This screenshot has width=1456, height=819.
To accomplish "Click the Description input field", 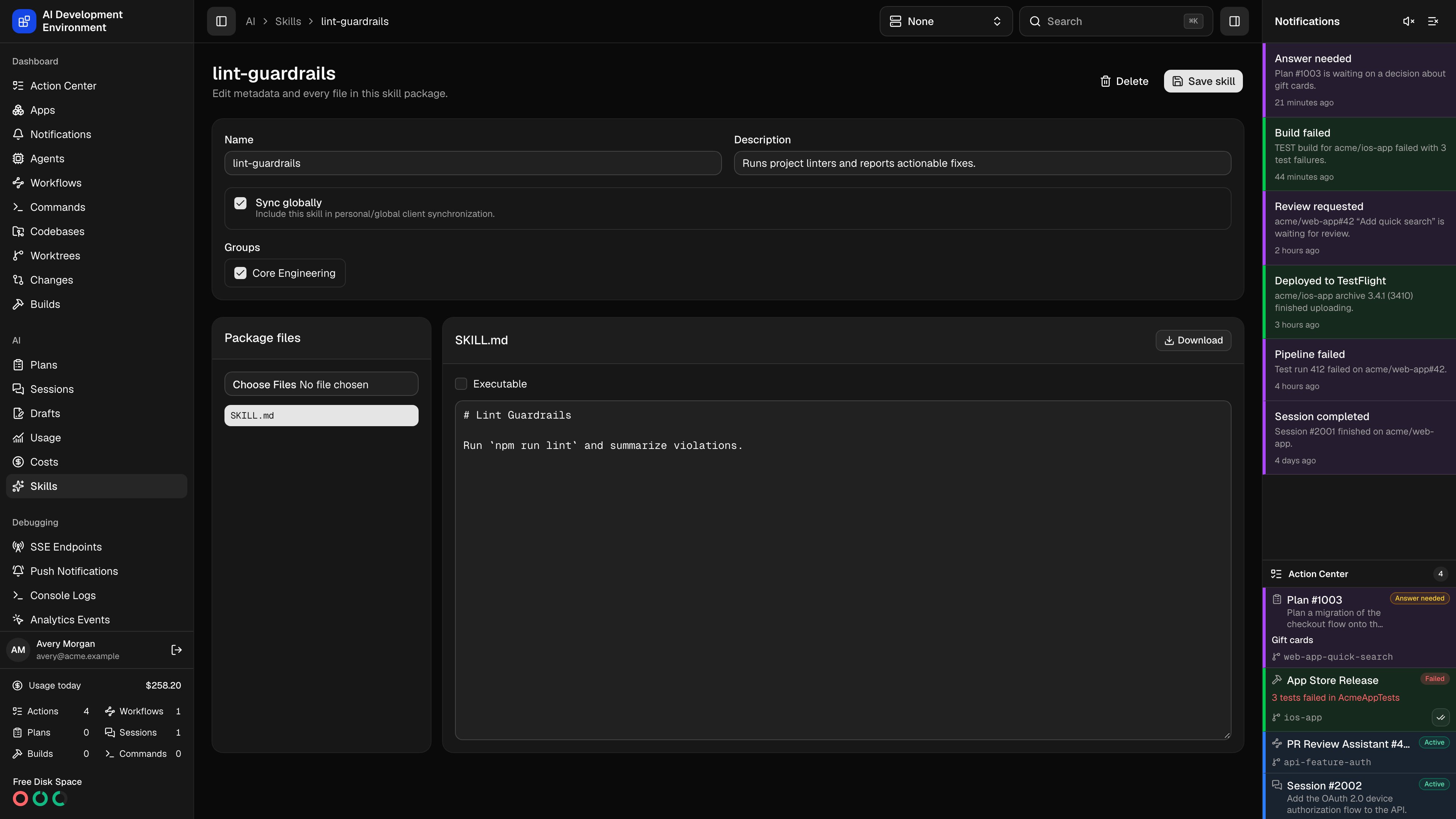I will point(982,163).
